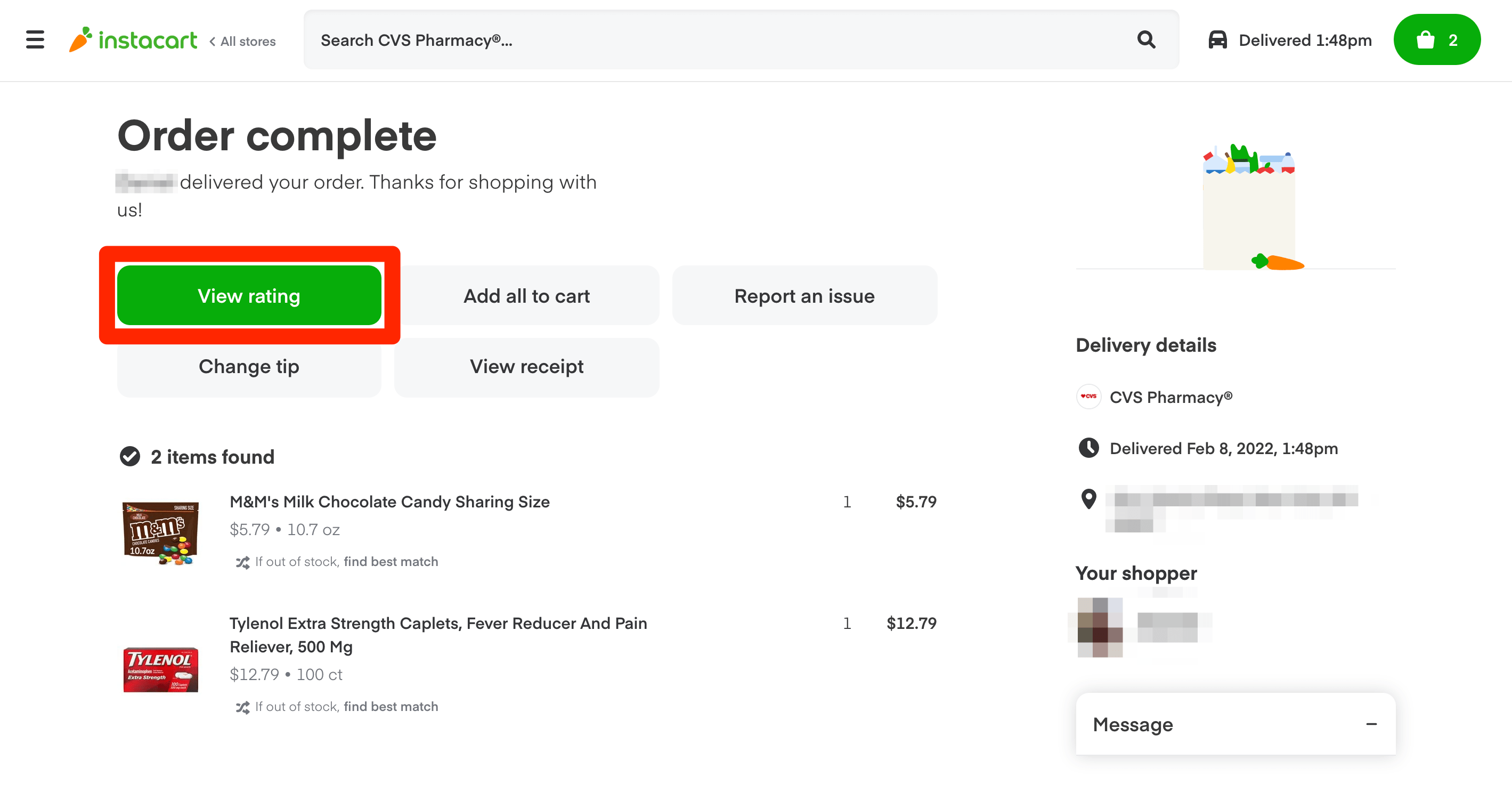Click the delivery location pin icon

pos(1089,499)
